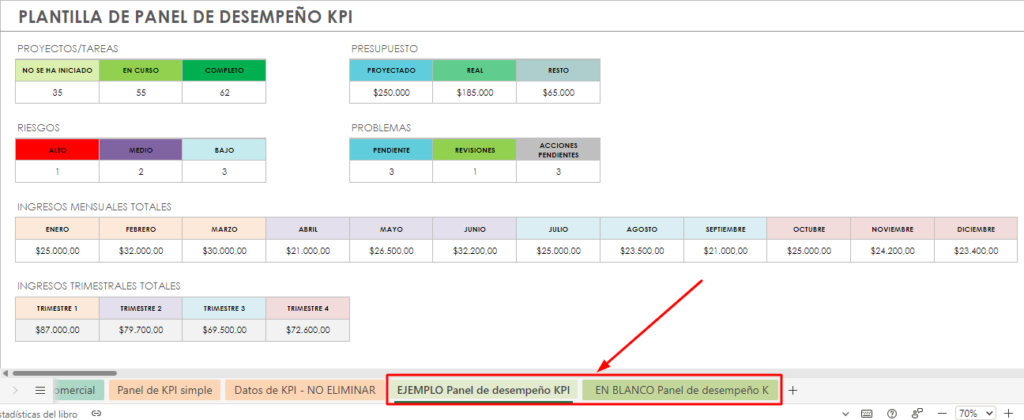
Task: Select the REAL budget header cell
Action: tap(475, 71)
